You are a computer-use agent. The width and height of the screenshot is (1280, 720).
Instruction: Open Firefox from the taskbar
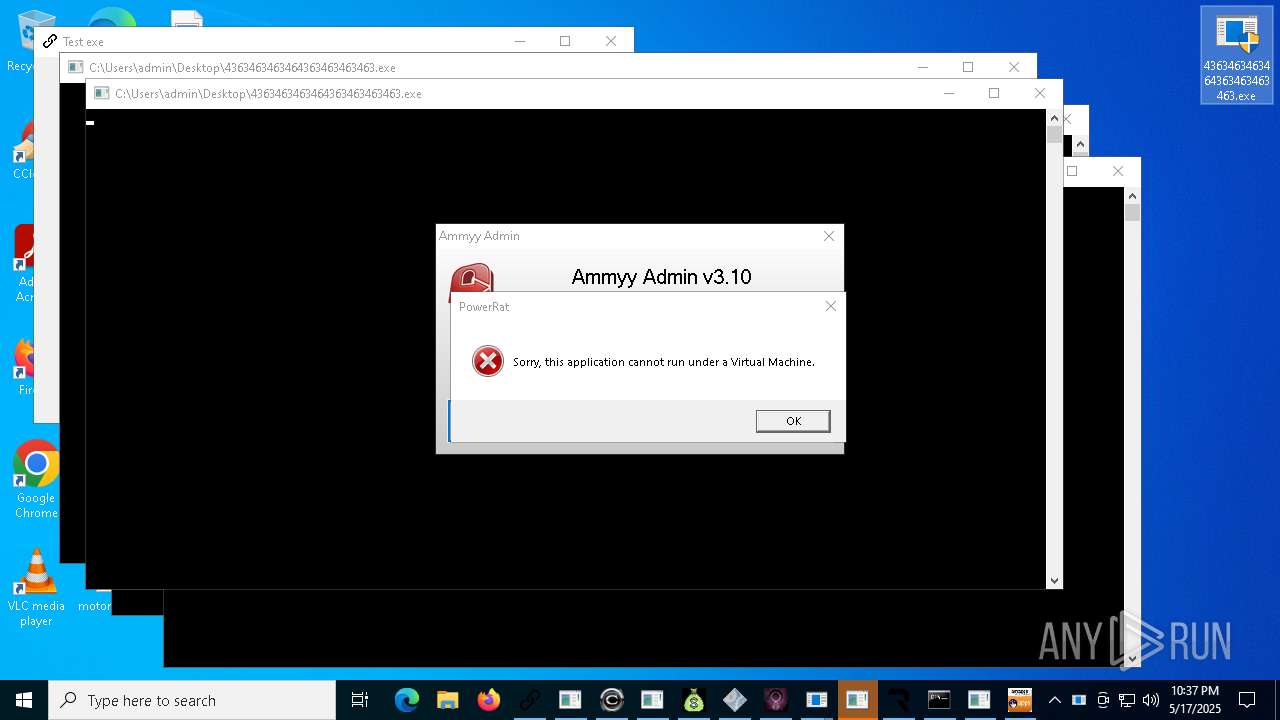pyautogui.click(x=488, y=700)
